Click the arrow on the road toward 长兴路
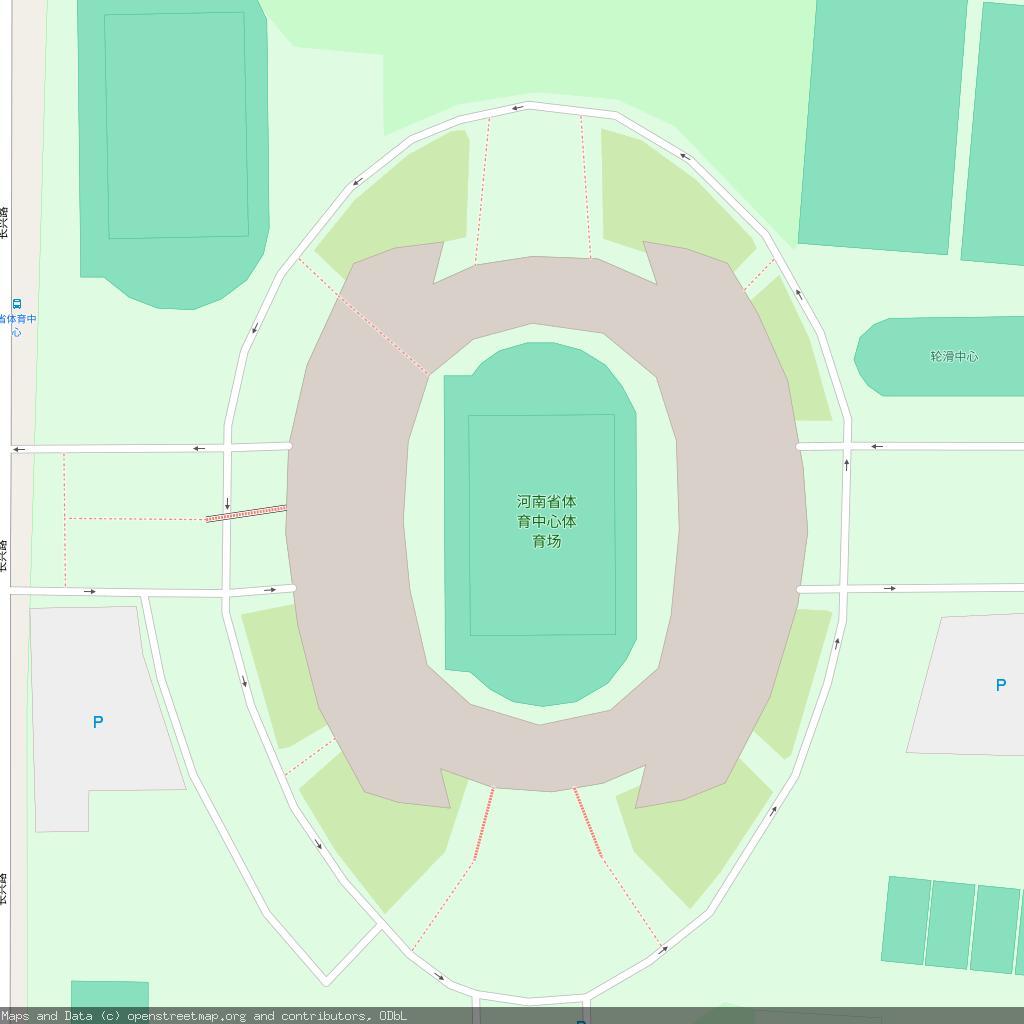The height and width of the screenshot is (1024, 1024). point(199,448)
